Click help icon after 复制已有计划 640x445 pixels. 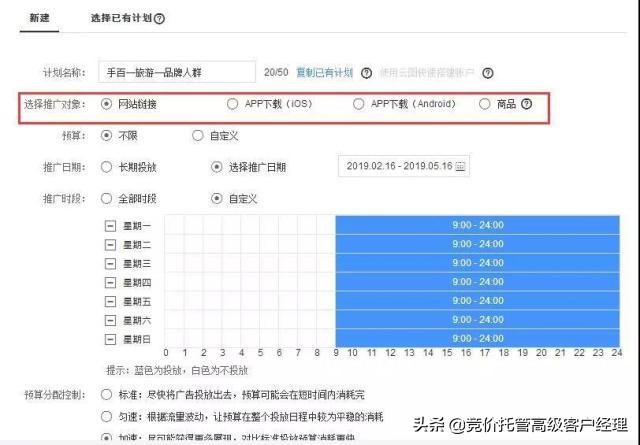367,73
